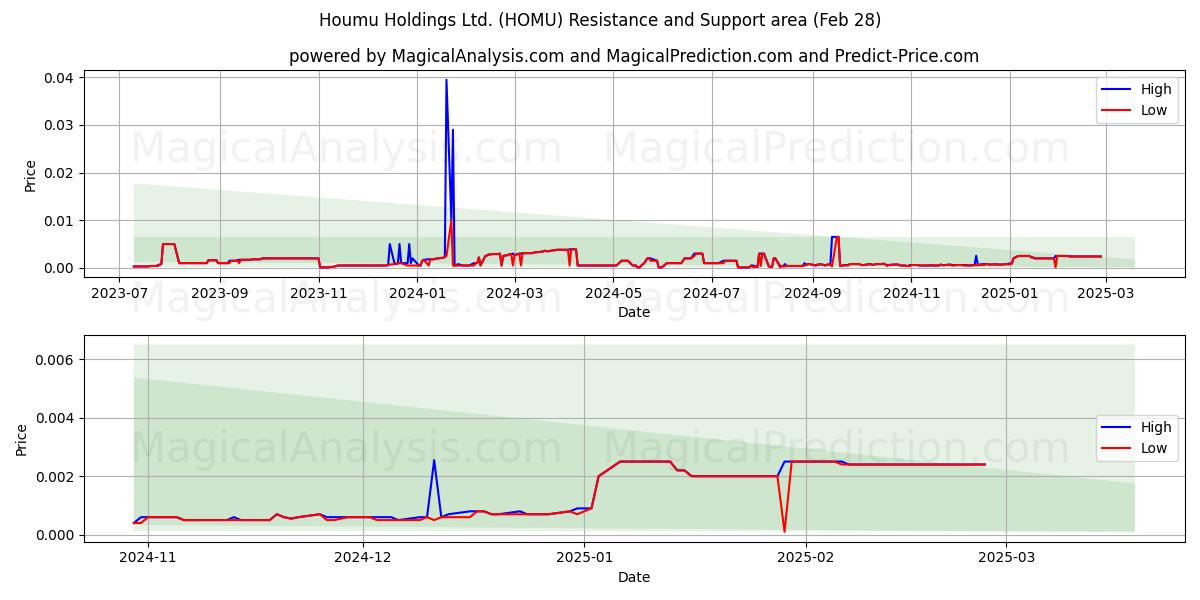The width and height of the screenshot is (1200, 600).
Task: Click the bottom chart 2025-03 tick label
Action: click(1006, 558)
